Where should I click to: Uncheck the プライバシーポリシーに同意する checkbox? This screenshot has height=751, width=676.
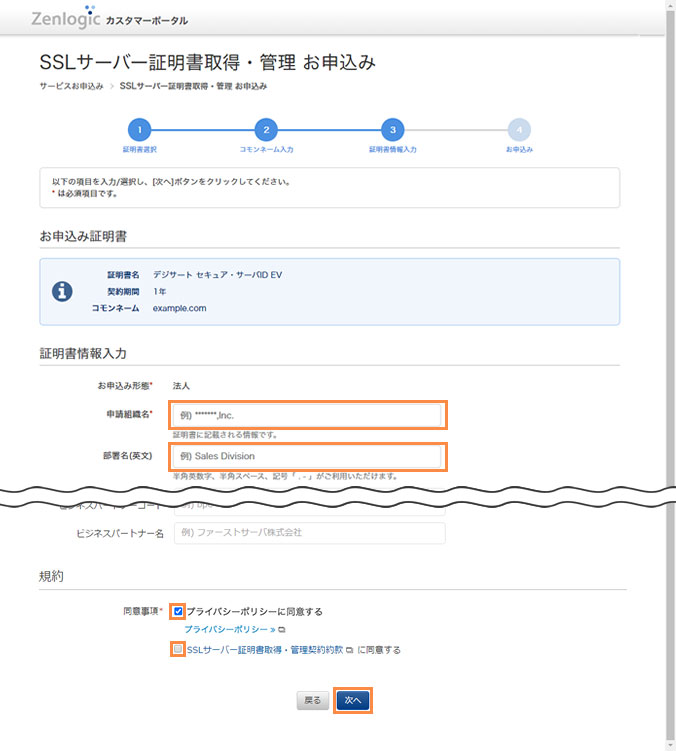[178, 611]
